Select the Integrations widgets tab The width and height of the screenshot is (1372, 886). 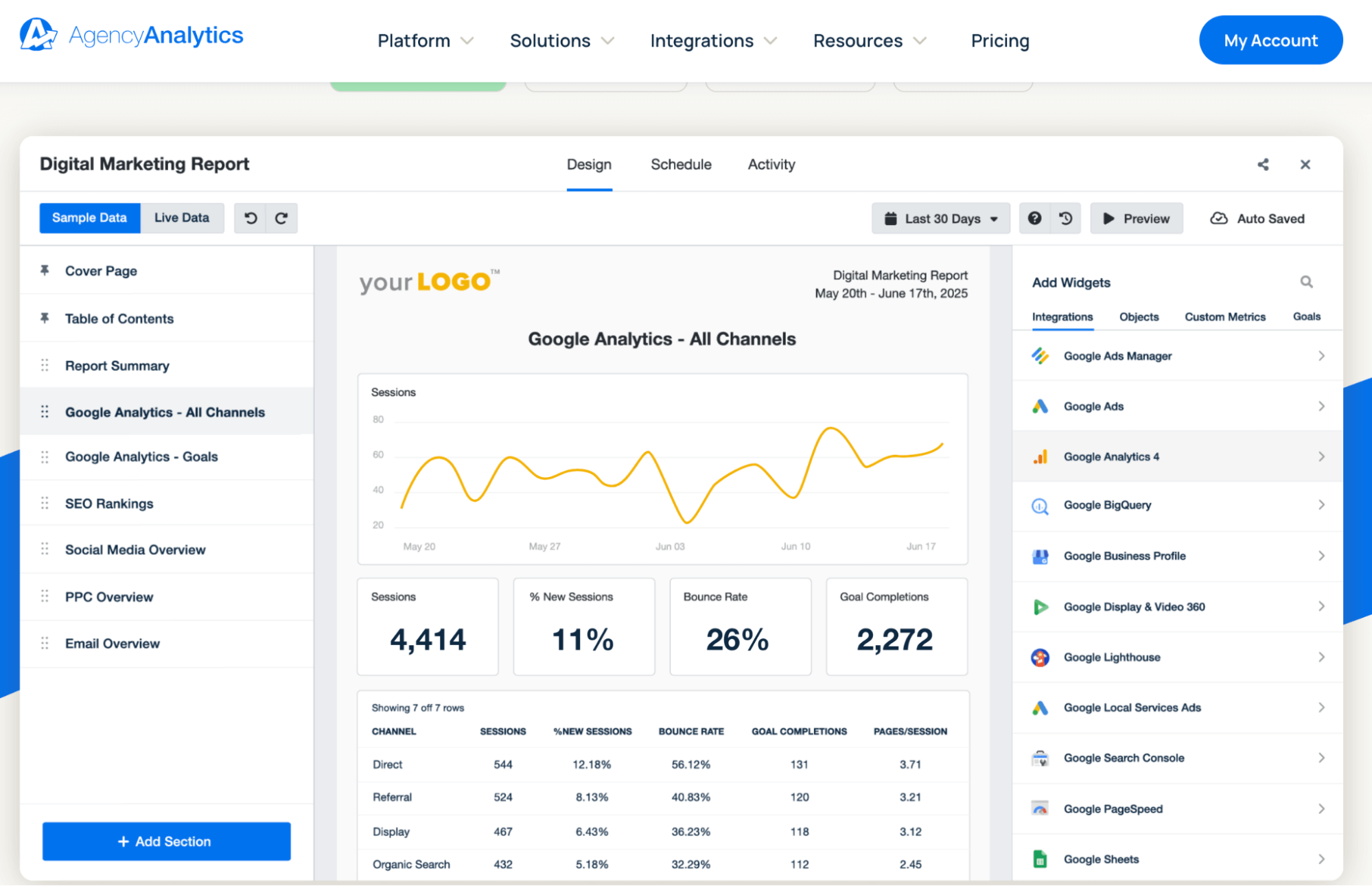1062,317
